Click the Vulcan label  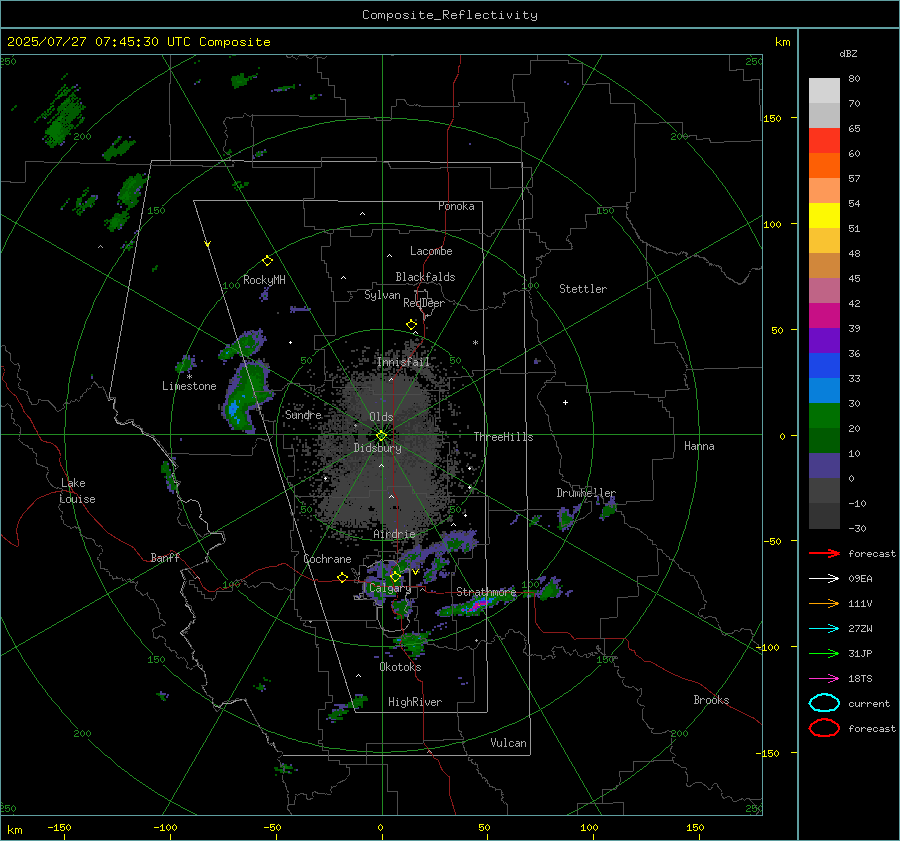(508, 743)
